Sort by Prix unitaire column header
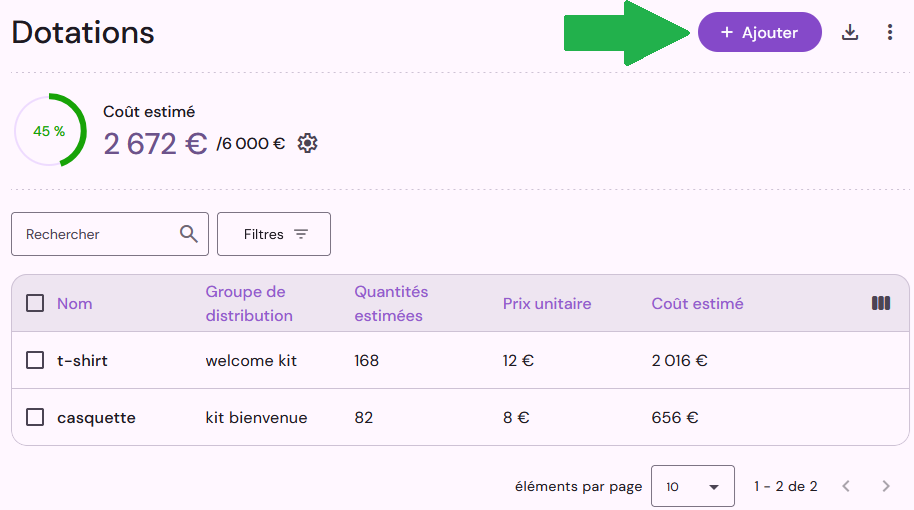This screenshot has height=510, width=914. [547, 304]
